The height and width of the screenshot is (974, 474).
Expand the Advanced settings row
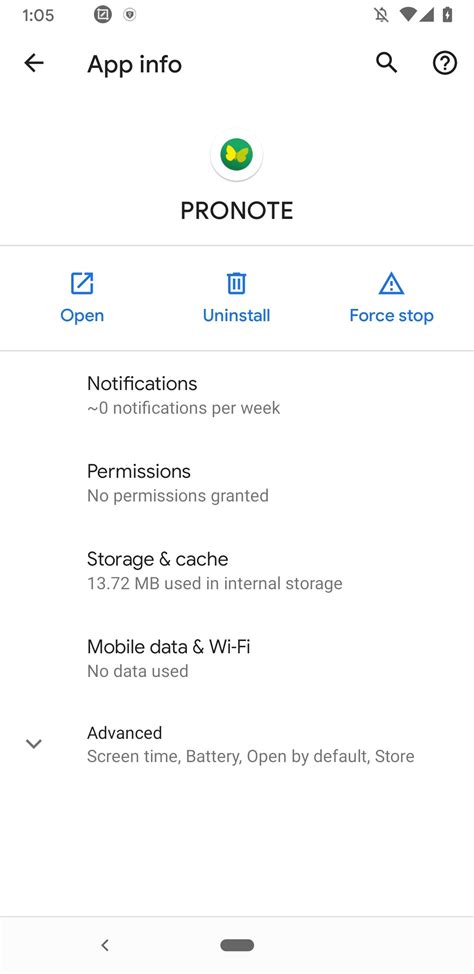click(x=237, y=744)
